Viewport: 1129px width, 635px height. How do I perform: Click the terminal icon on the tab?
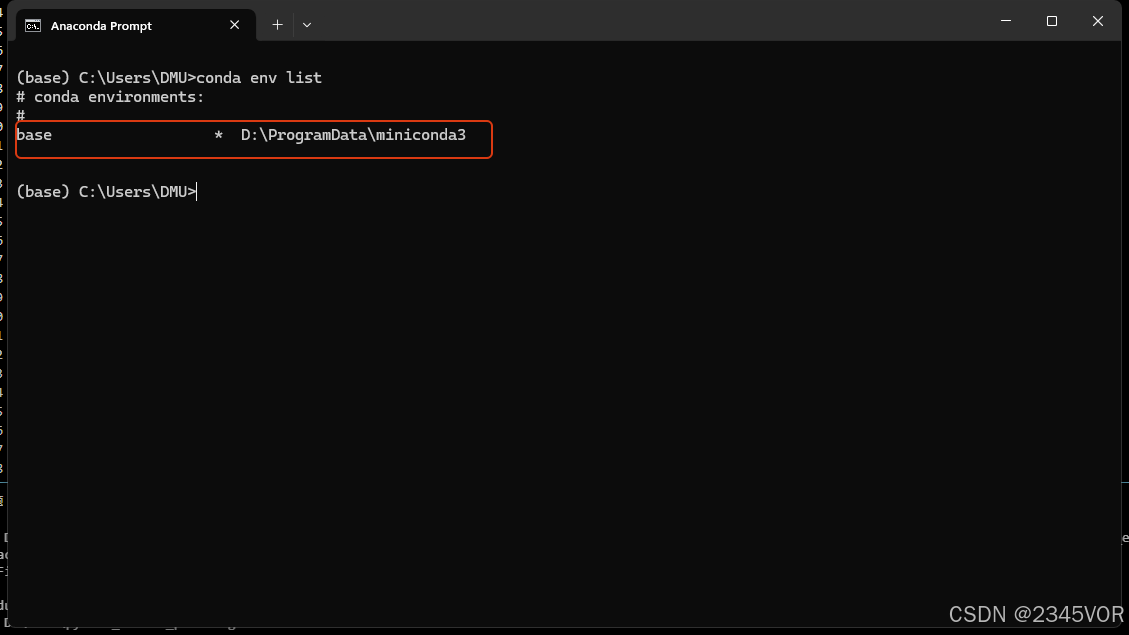point(33,26)
